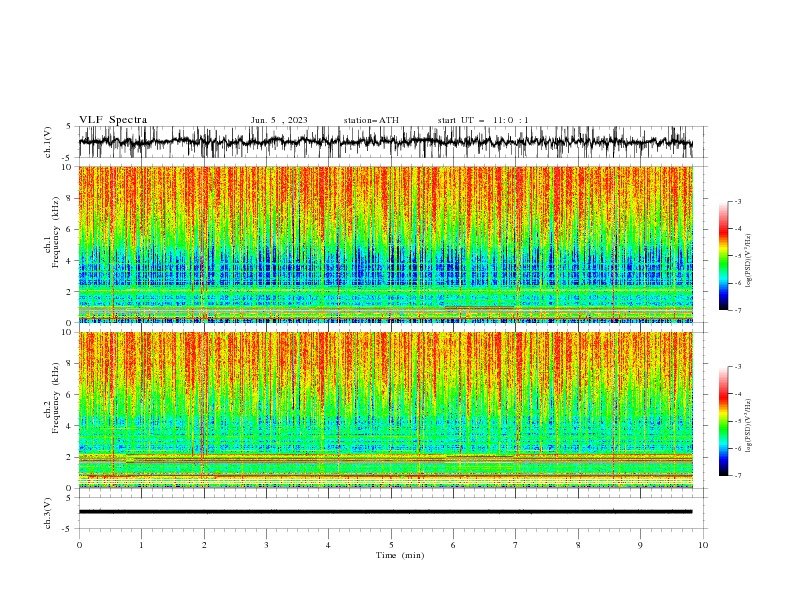Click the ch.1 spectrogram plot

tap(386, 244)
